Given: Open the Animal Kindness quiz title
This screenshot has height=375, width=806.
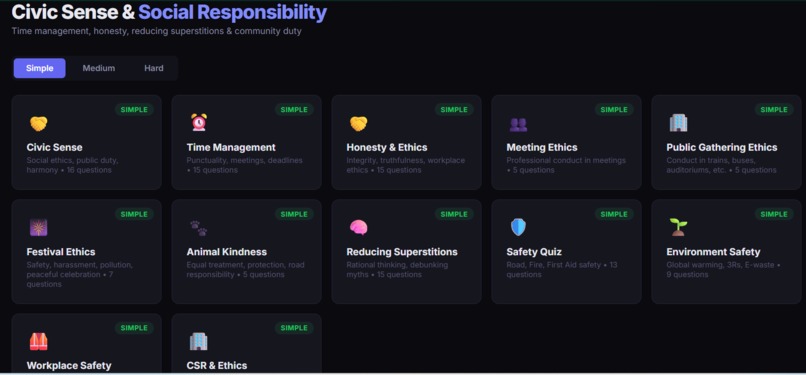Looking at the screenshot, I should pos(227,252).
